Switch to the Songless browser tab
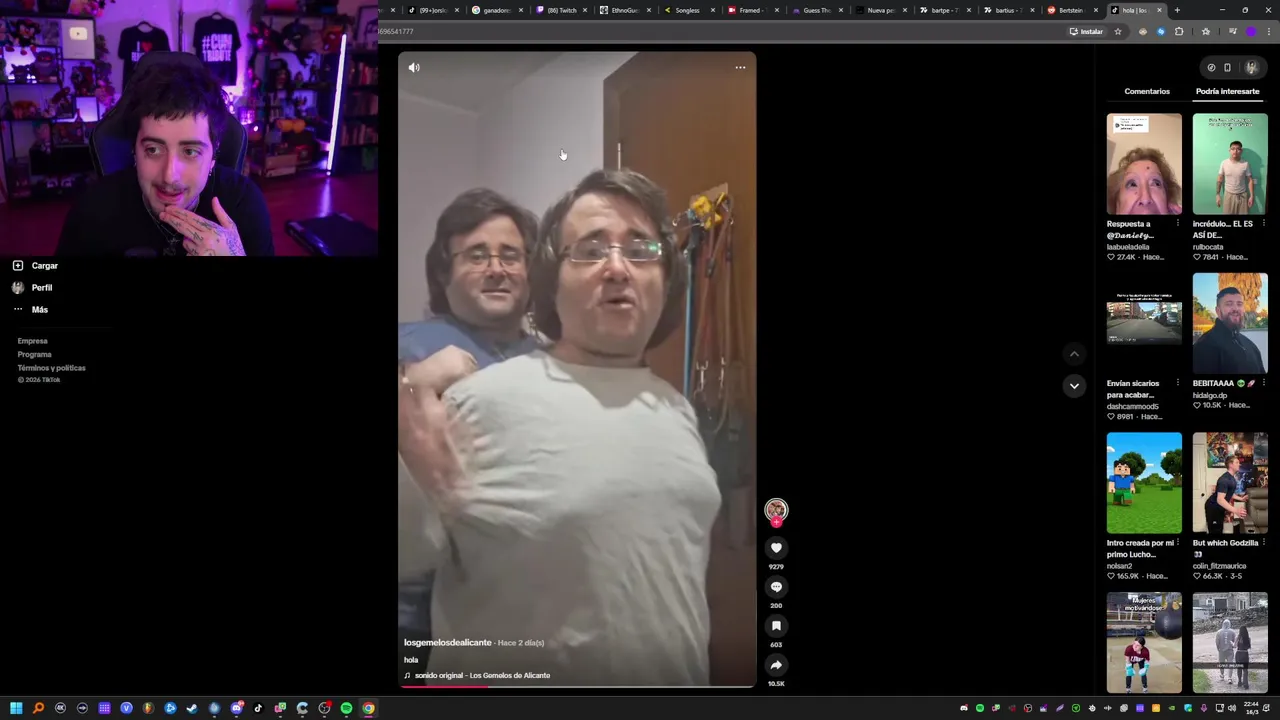Image resolution: width=1280 pixels, height=720 pixels. (687, 10)
